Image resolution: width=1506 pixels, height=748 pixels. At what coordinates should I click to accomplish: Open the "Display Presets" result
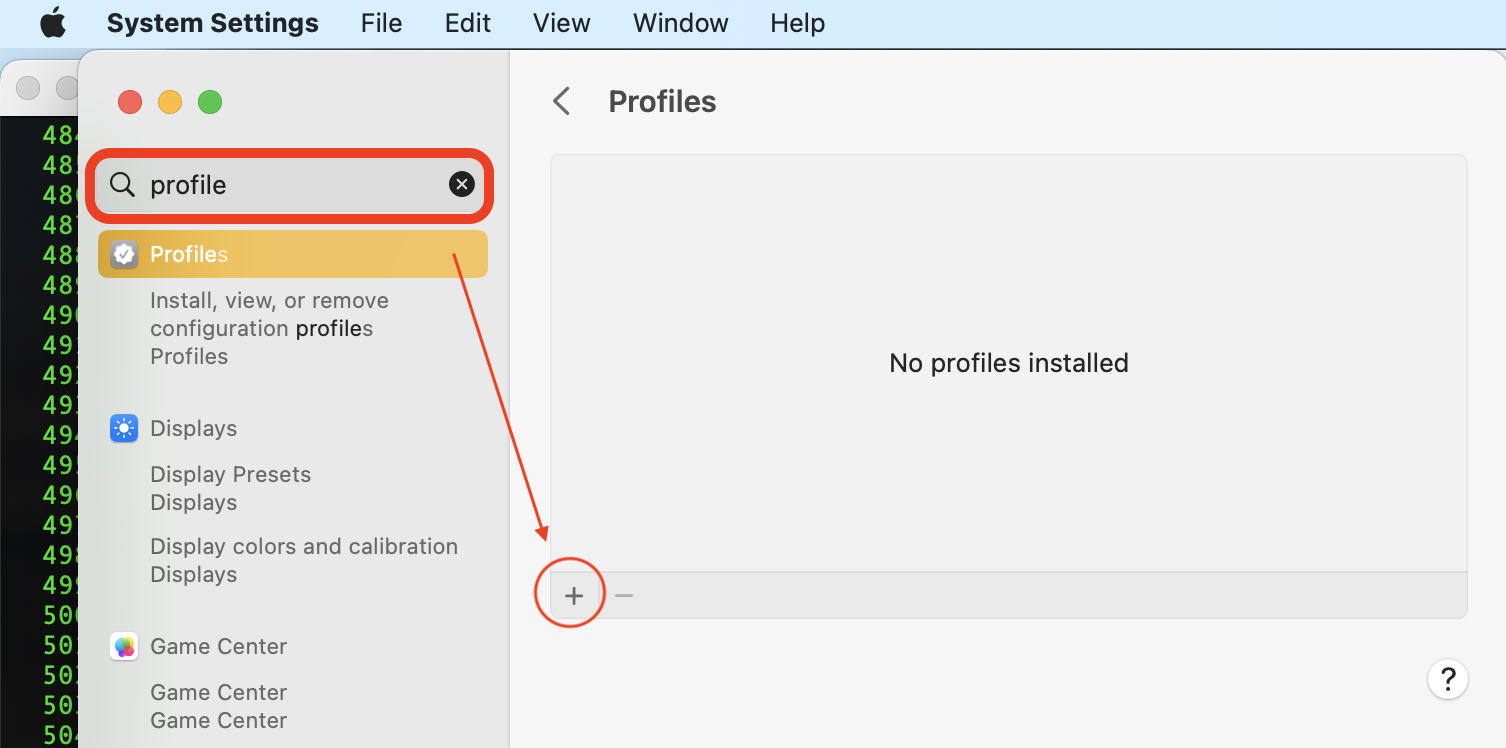point(231,474)
